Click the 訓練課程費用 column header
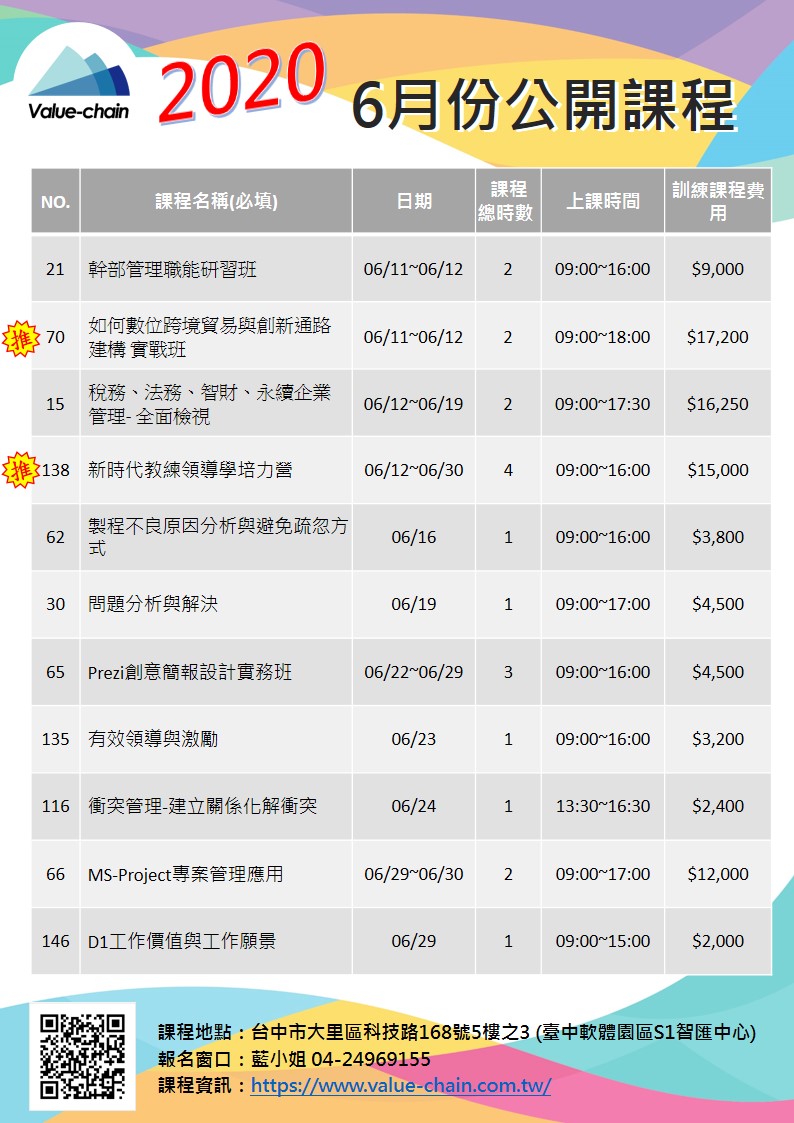Viewport: 794px width, 1123px height. click(x=718, y=201)
